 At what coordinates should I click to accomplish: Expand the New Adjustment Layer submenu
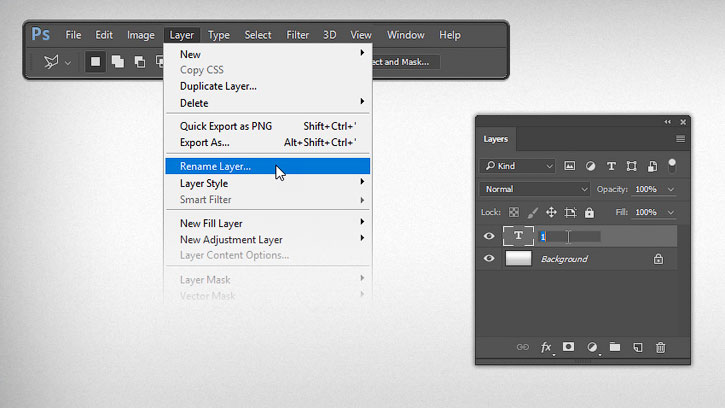point(362,238)
